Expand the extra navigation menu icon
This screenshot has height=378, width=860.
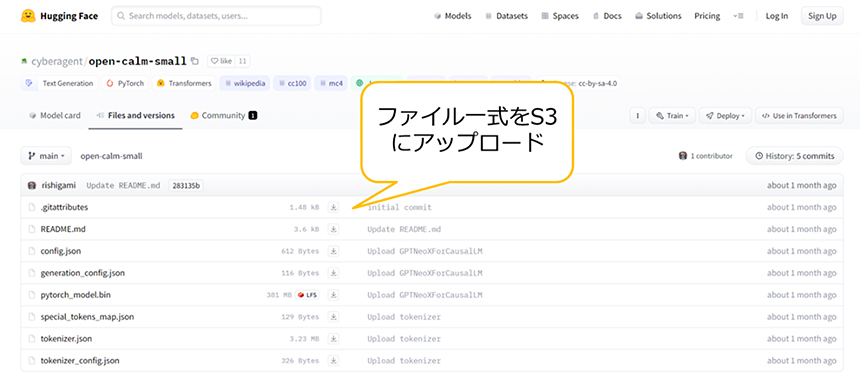[x=738, y=16]
